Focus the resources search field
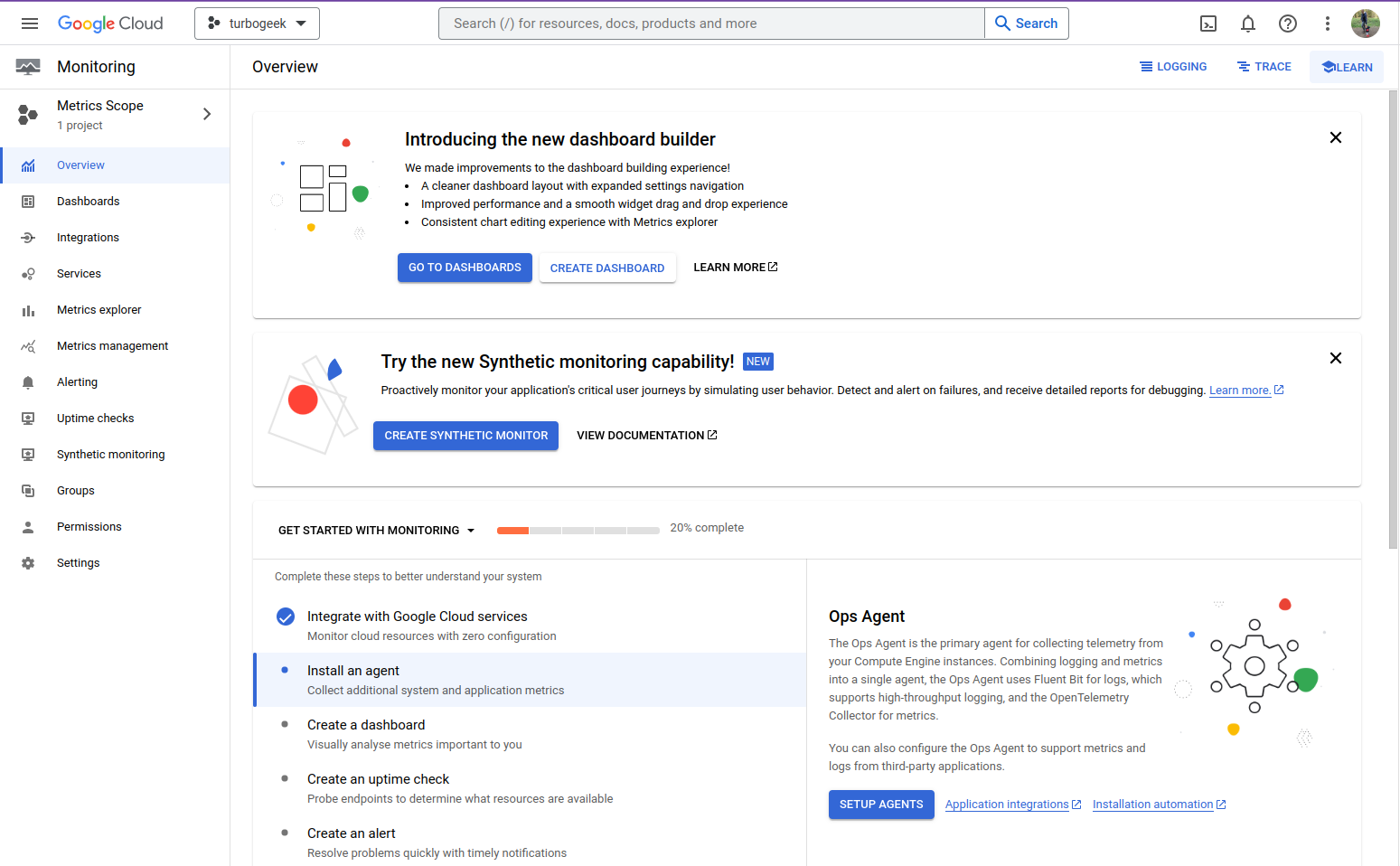Image resolution: width=1400 pixels, height=866 pixels. pyautogui.click(x=710, y=24)
